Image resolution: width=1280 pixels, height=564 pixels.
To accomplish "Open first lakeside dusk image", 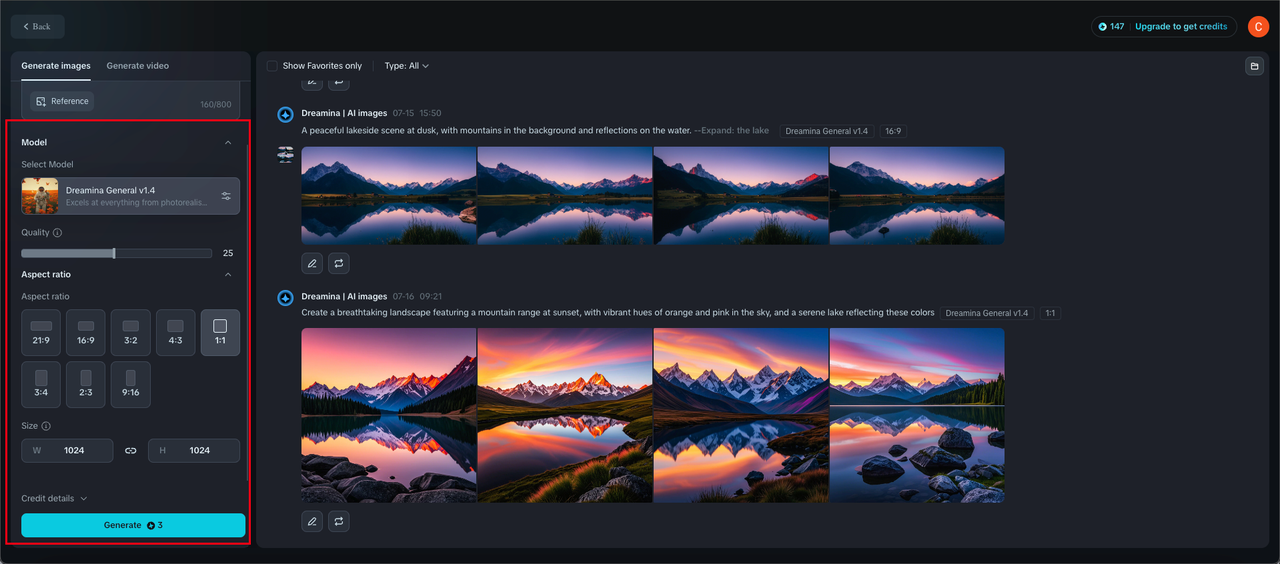I will pos(389,196).
